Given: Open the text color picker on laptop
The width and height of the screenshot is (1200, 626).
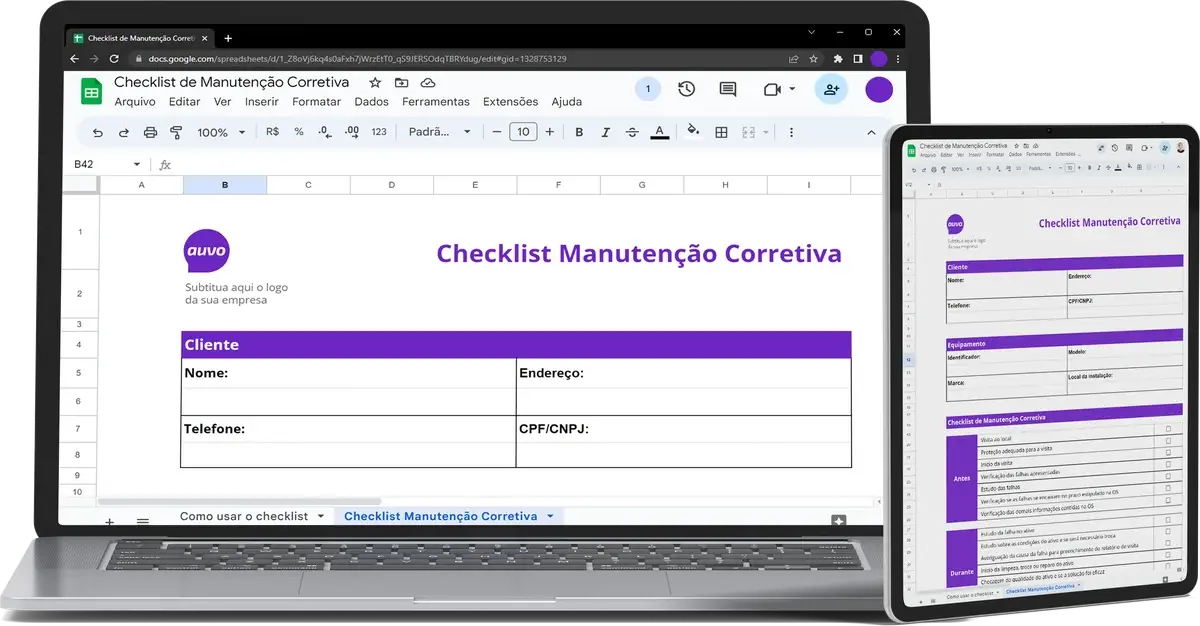Looking at the screenshot, I should (x=659, y=132).
